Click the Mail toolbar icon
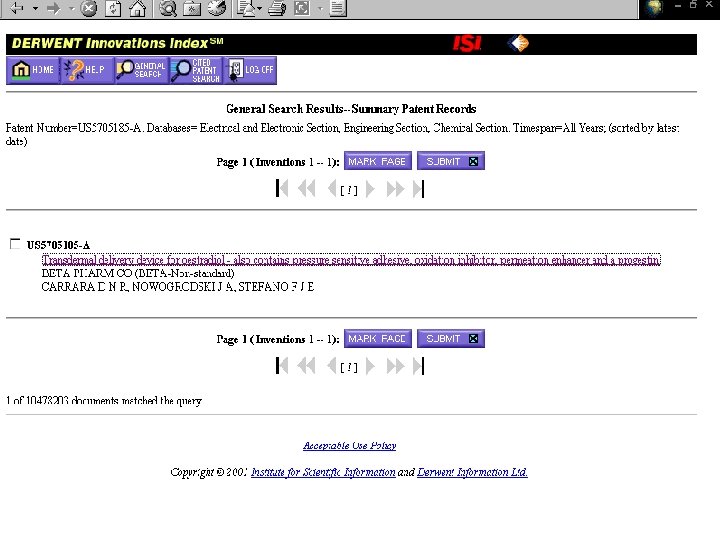The image size is (720, 540). click(x=247, y=8)
